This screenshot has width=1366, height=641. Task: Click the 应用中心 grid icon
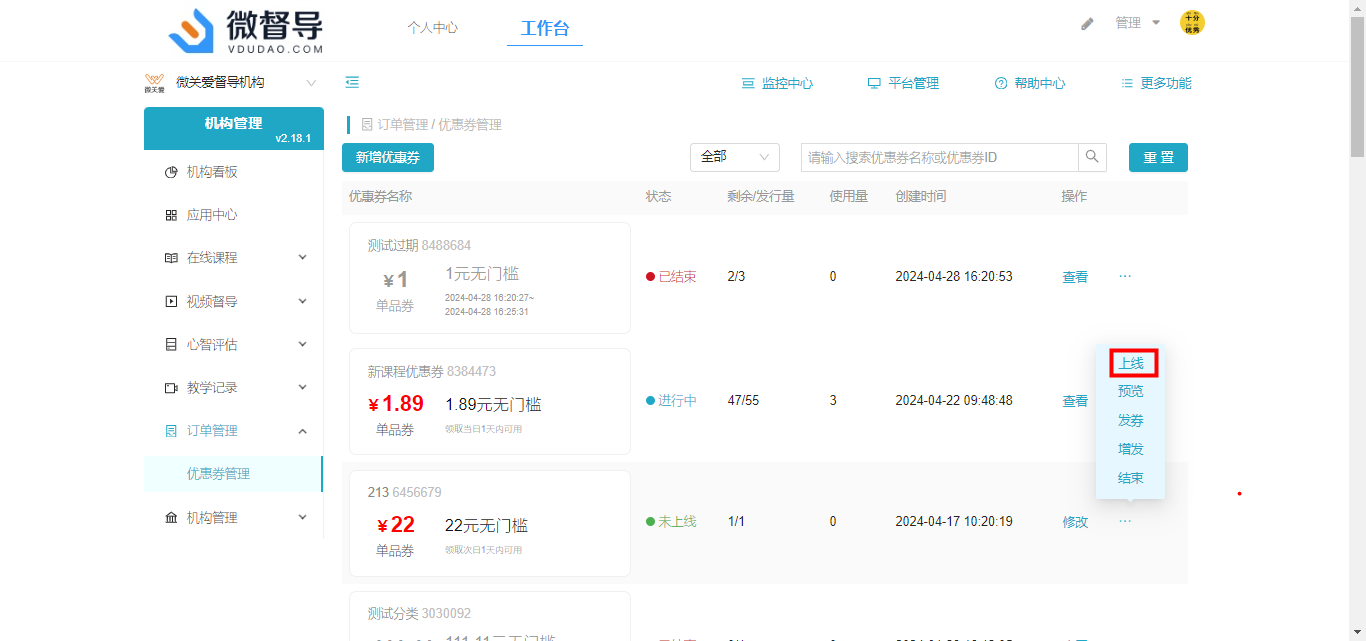tap(171, 215)
